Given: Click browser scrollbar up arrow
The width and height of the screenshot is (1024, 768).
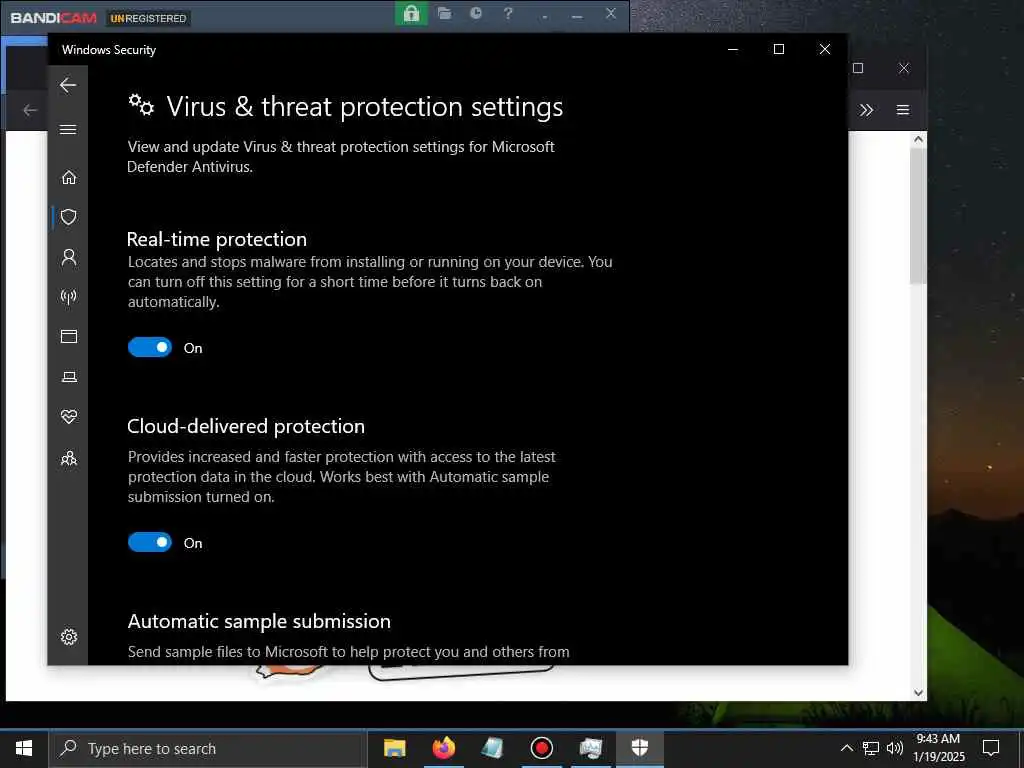Looking at the screenshot, I should 918,139.
